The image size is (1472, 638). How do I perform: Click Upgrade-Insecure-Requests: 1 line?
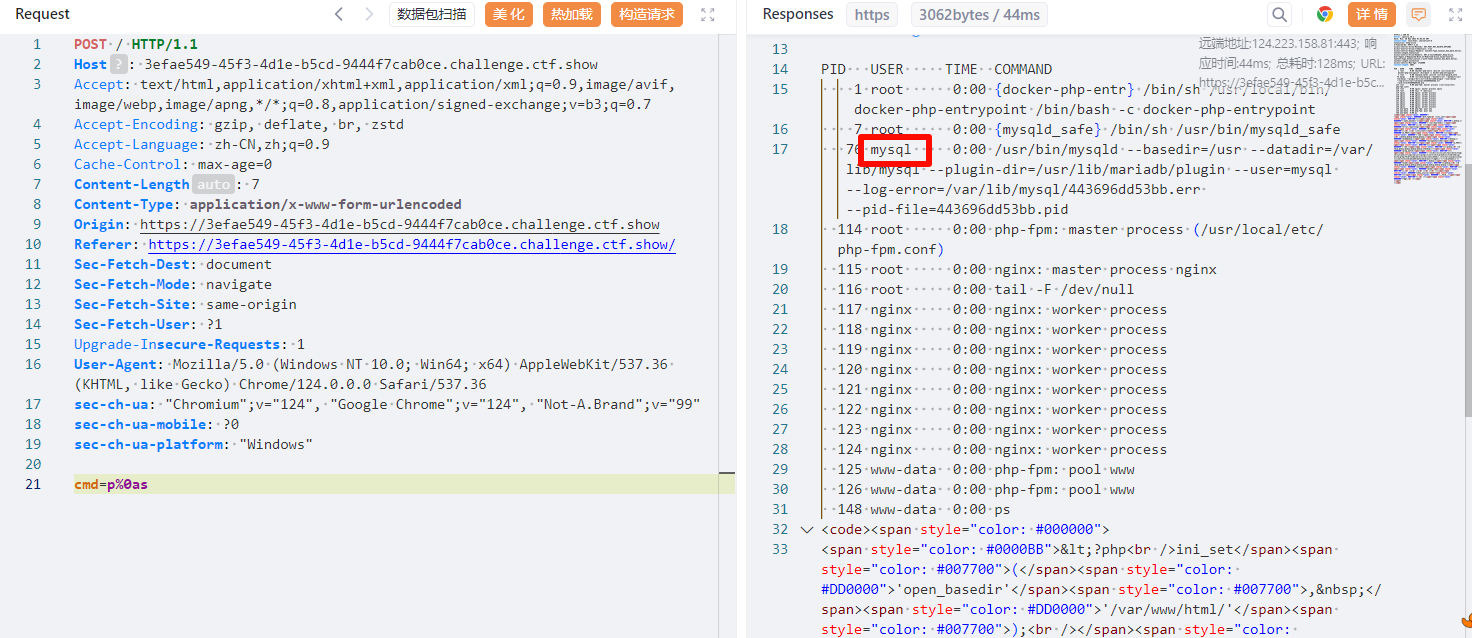(x=190, y=344)
